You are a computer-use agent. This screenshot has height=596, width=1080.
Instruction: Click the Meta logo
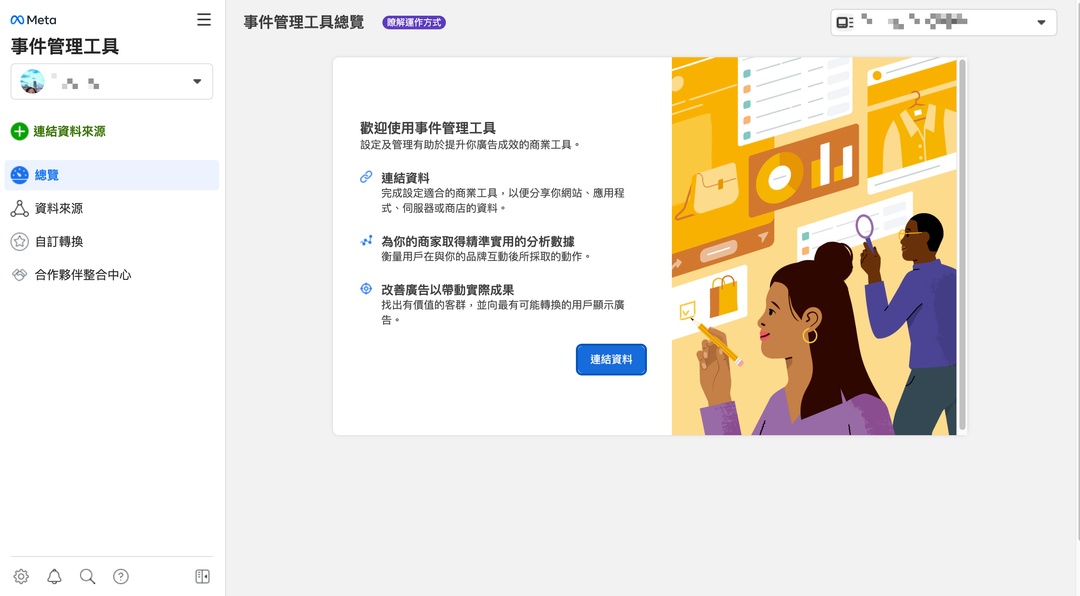pyautogui.click(x=33, y=20)
